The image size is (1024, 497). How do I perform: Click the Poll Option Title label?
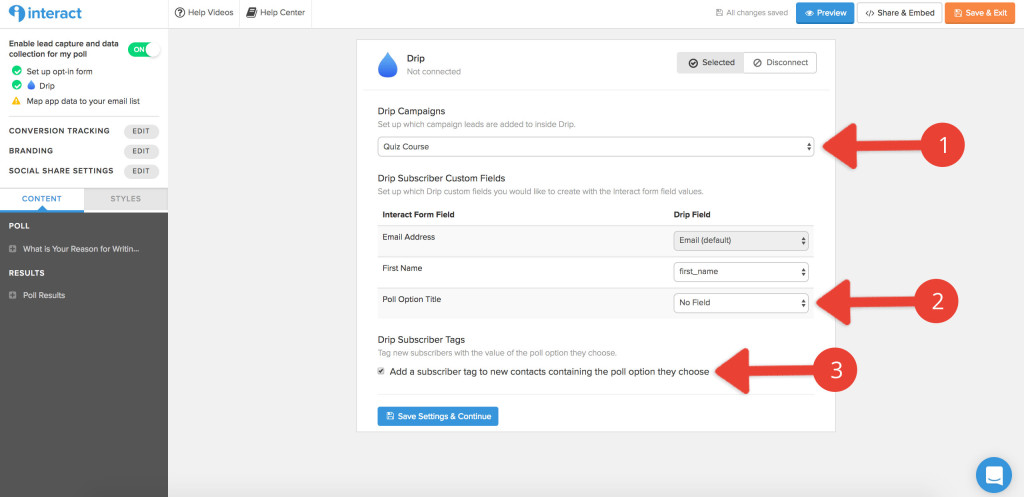[411, 300]
